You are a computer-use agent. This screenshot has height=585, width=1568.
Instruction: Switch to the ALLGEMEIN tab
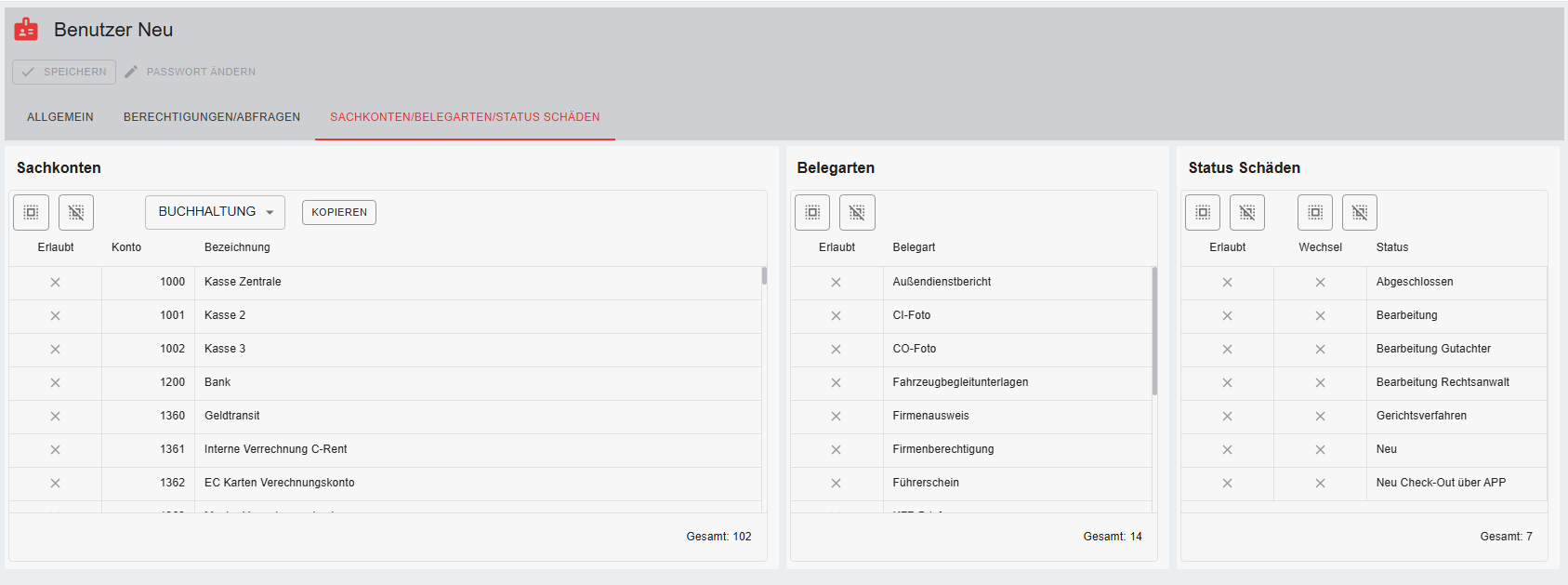tap(60, 117)
